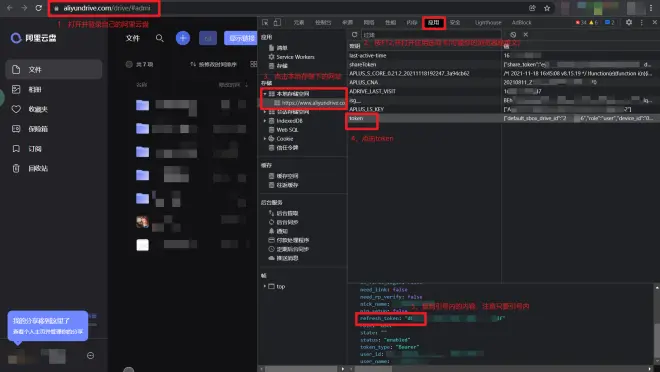660x372 pixels.
Task: Click the delete selected (X) storage icon
Action: (x=526, y=35)
